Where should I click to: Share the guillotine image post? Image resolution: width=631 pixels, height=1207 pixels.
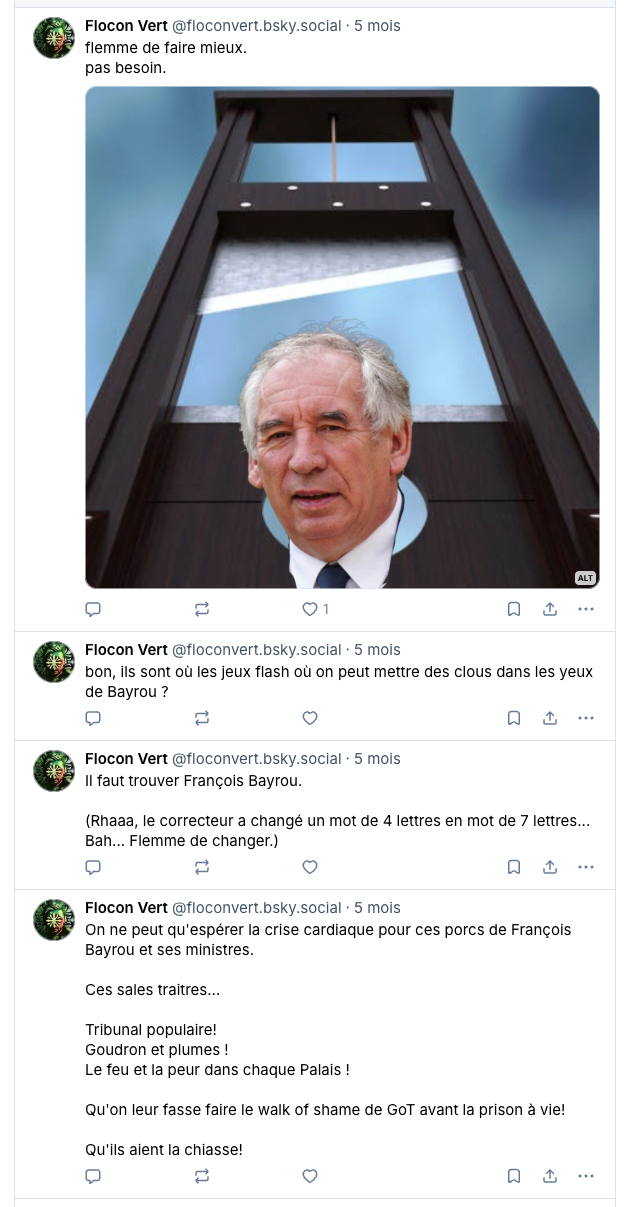click(550, 608)
